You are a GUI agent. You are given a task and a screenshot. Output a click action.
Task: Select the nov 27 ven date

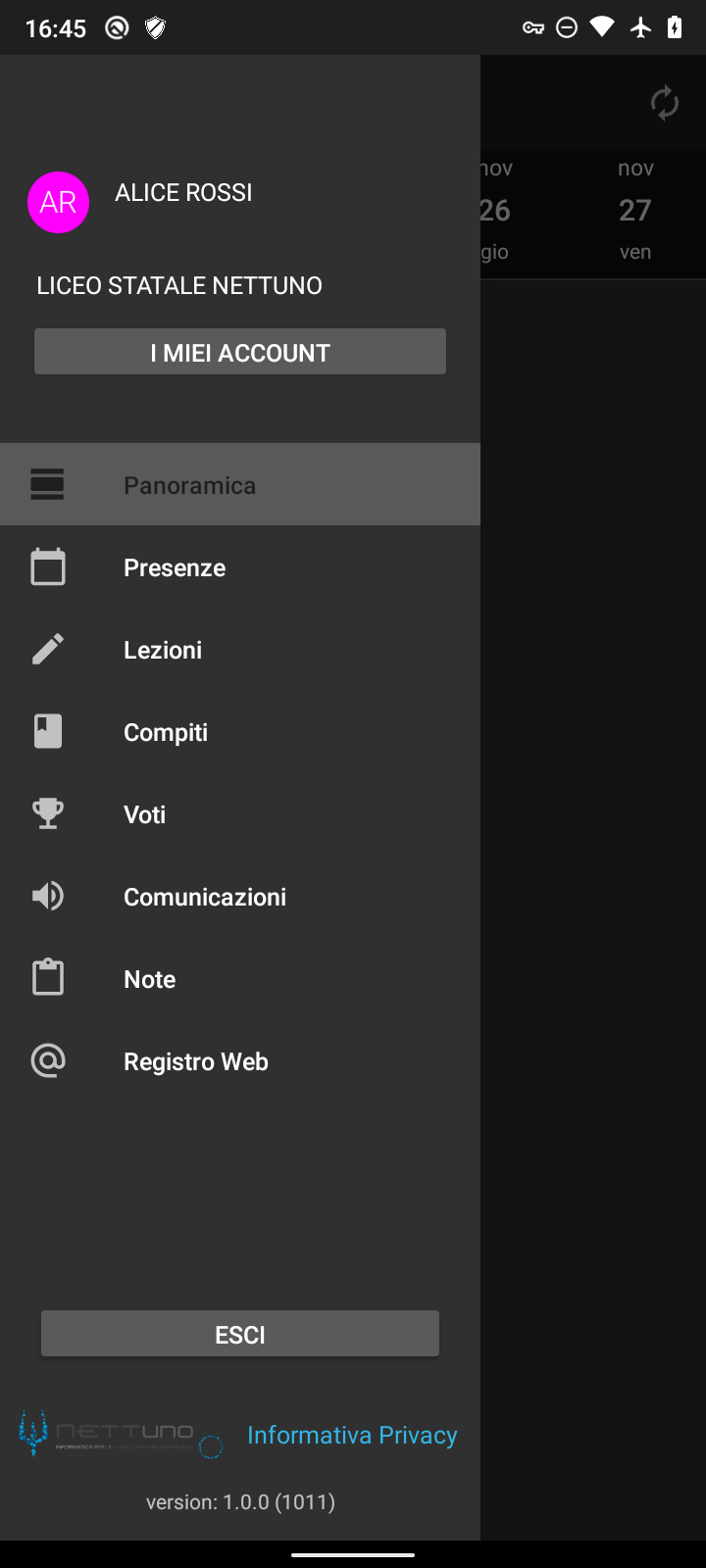[635, 211]
